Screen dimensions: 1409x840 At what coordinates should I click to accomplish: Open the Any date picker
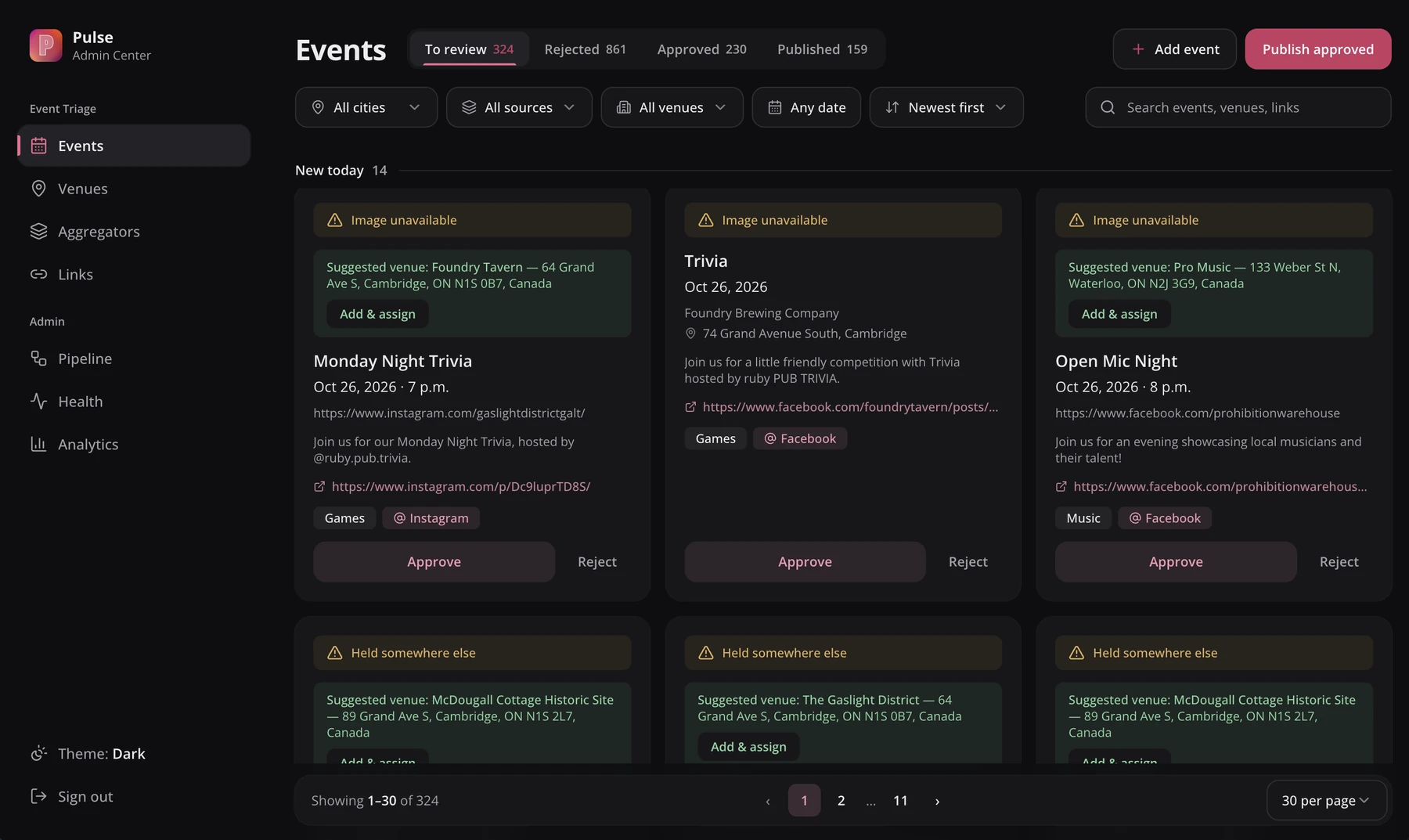(806, 107)
